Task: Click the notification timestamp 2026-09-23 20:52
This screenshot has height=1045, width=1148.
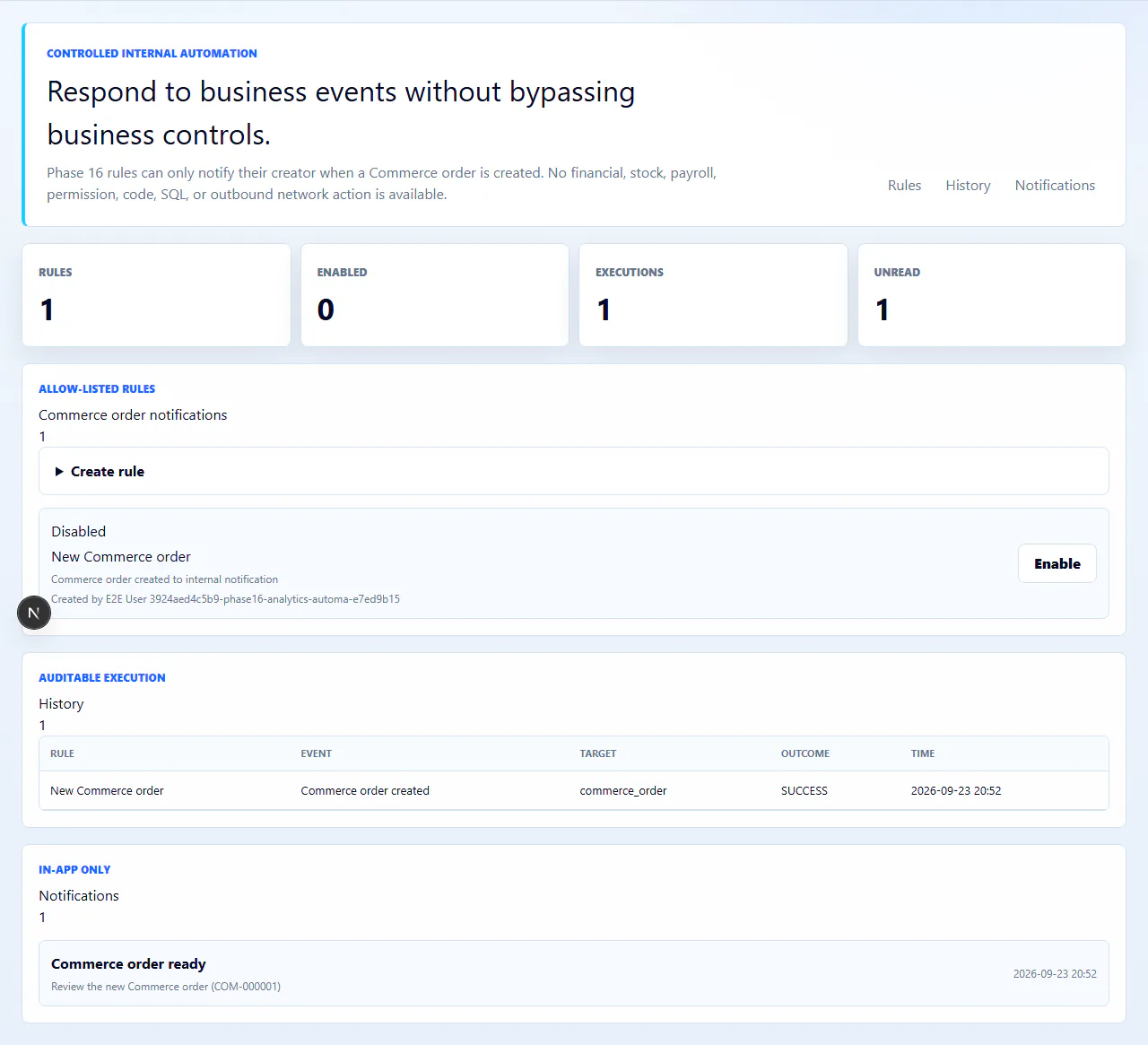Action: pos(1055,974)
